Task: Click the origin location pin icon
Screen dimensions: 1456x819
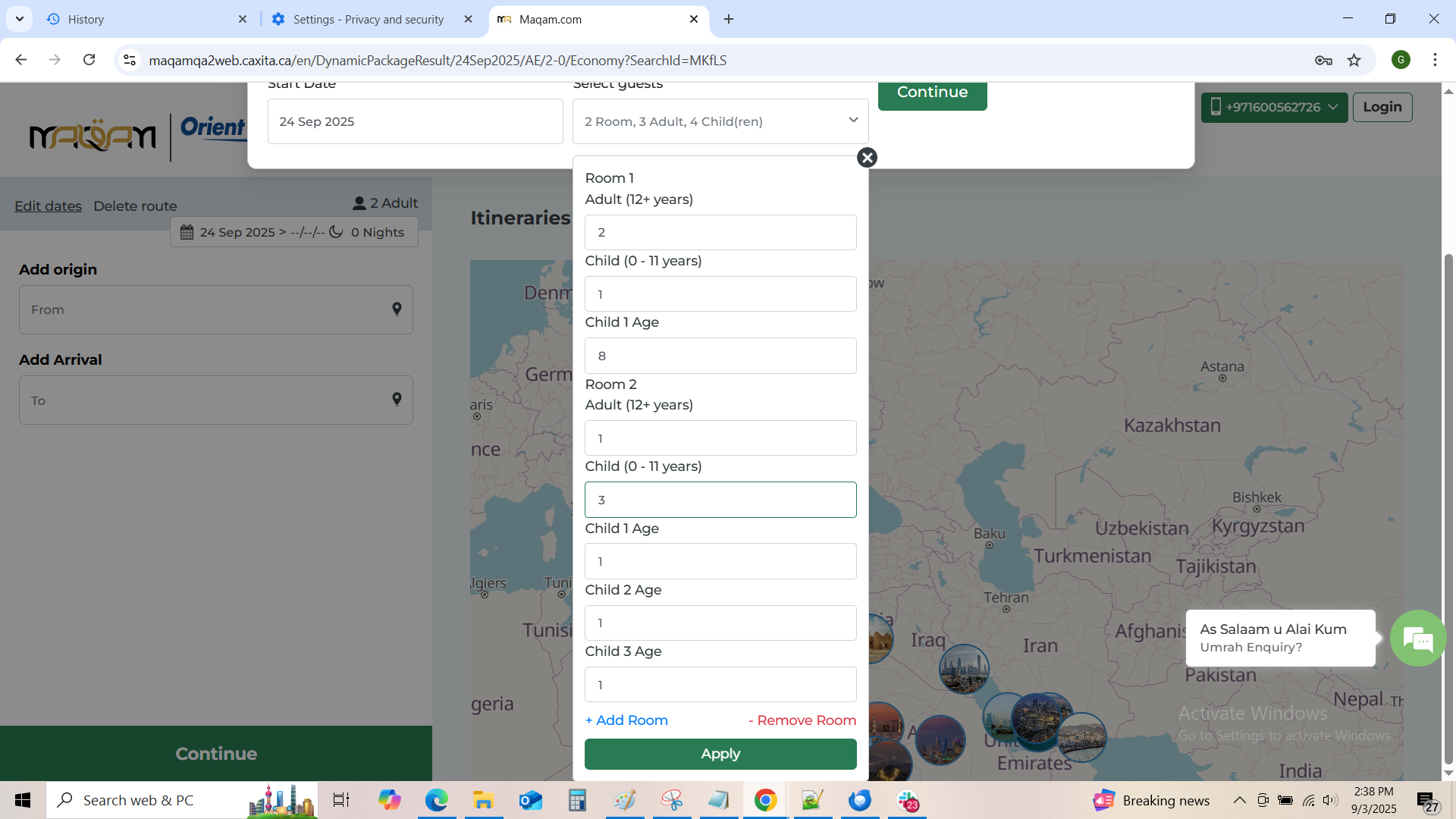Action: tap(397, 309)
